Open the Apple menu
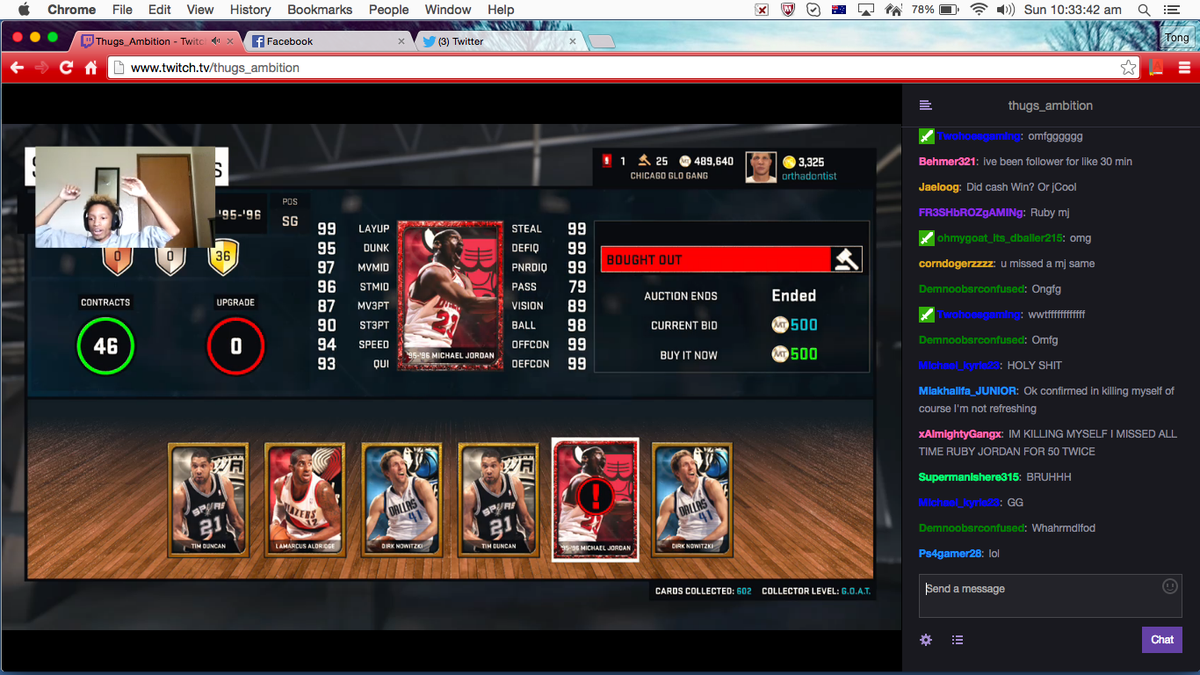 pos(24,10)
